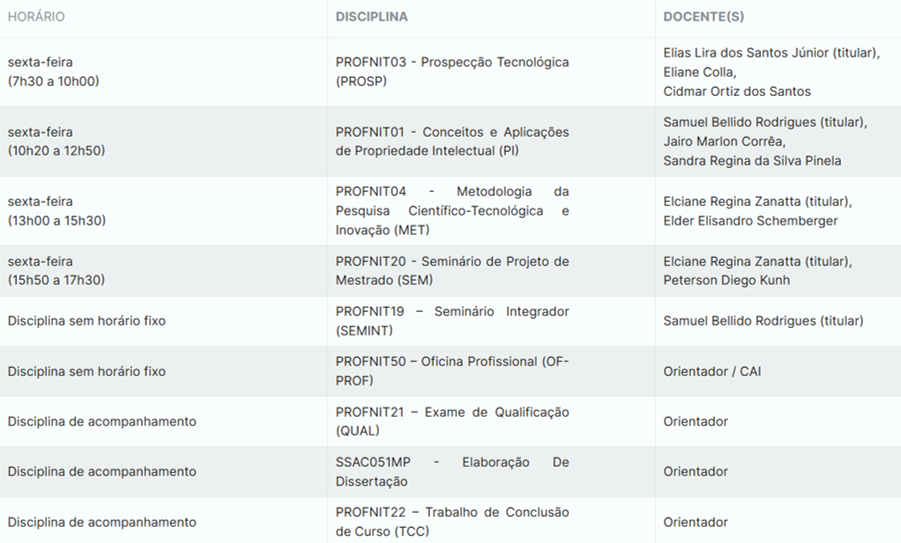Click the HORÁRIO column header

[x=36, y=17]
